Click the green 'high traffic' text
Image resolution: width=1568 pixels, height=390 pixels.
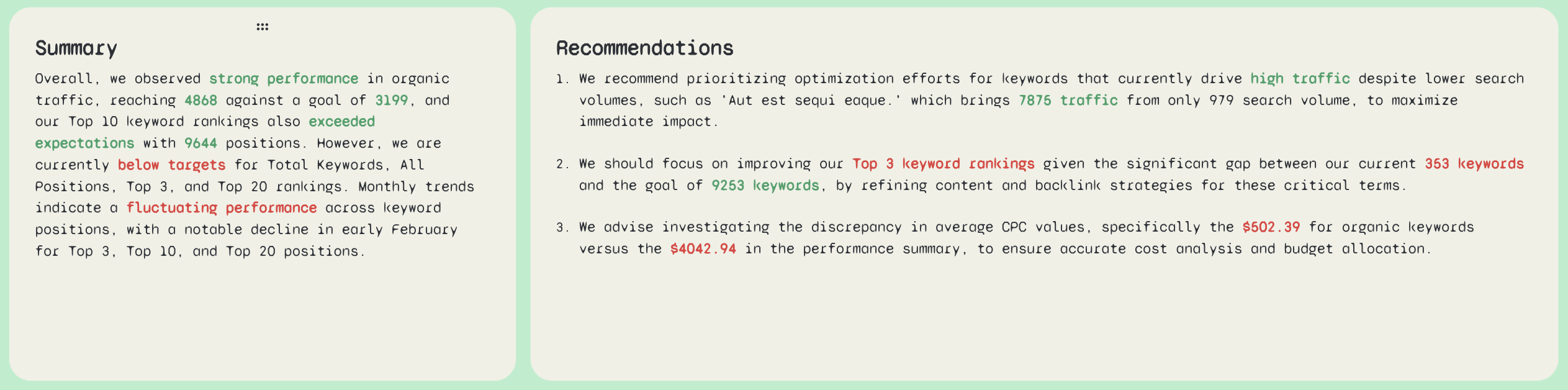click(1299, 79)
